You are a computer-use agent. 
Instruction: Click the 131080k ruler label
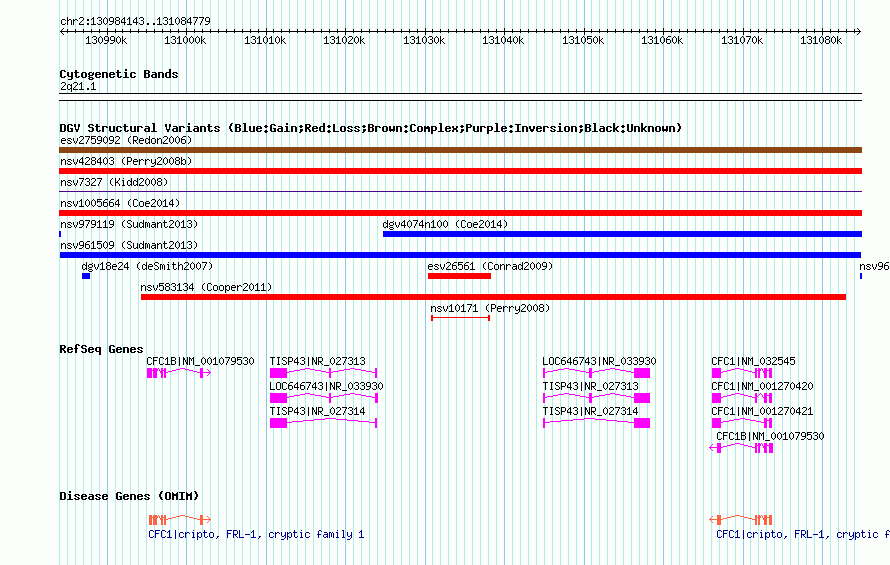click(821, 40)
